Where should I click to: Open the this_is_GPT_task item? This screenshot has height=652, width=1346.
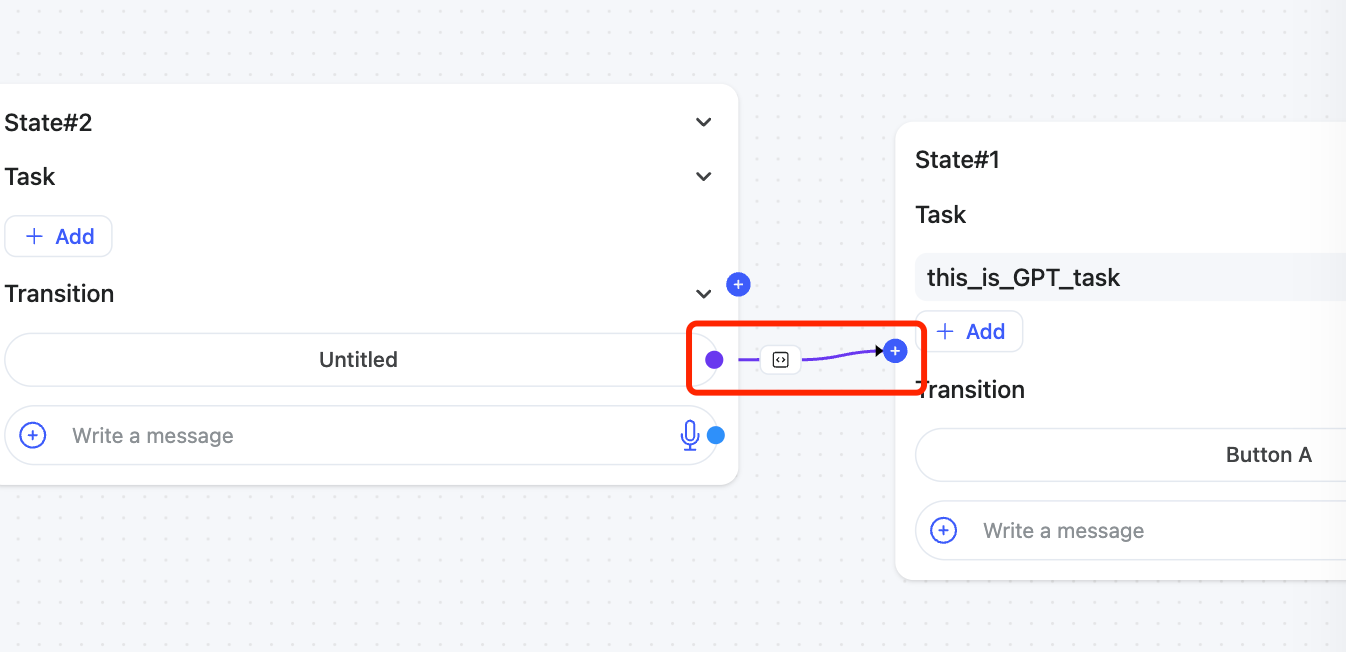pyautogui.click(x=1024, y=278)
